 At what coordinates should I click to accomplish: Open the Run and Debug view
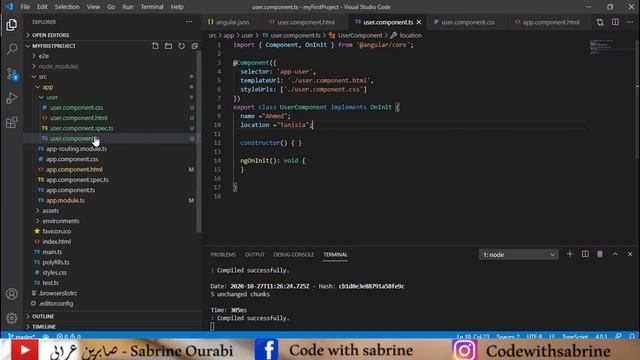11,98
